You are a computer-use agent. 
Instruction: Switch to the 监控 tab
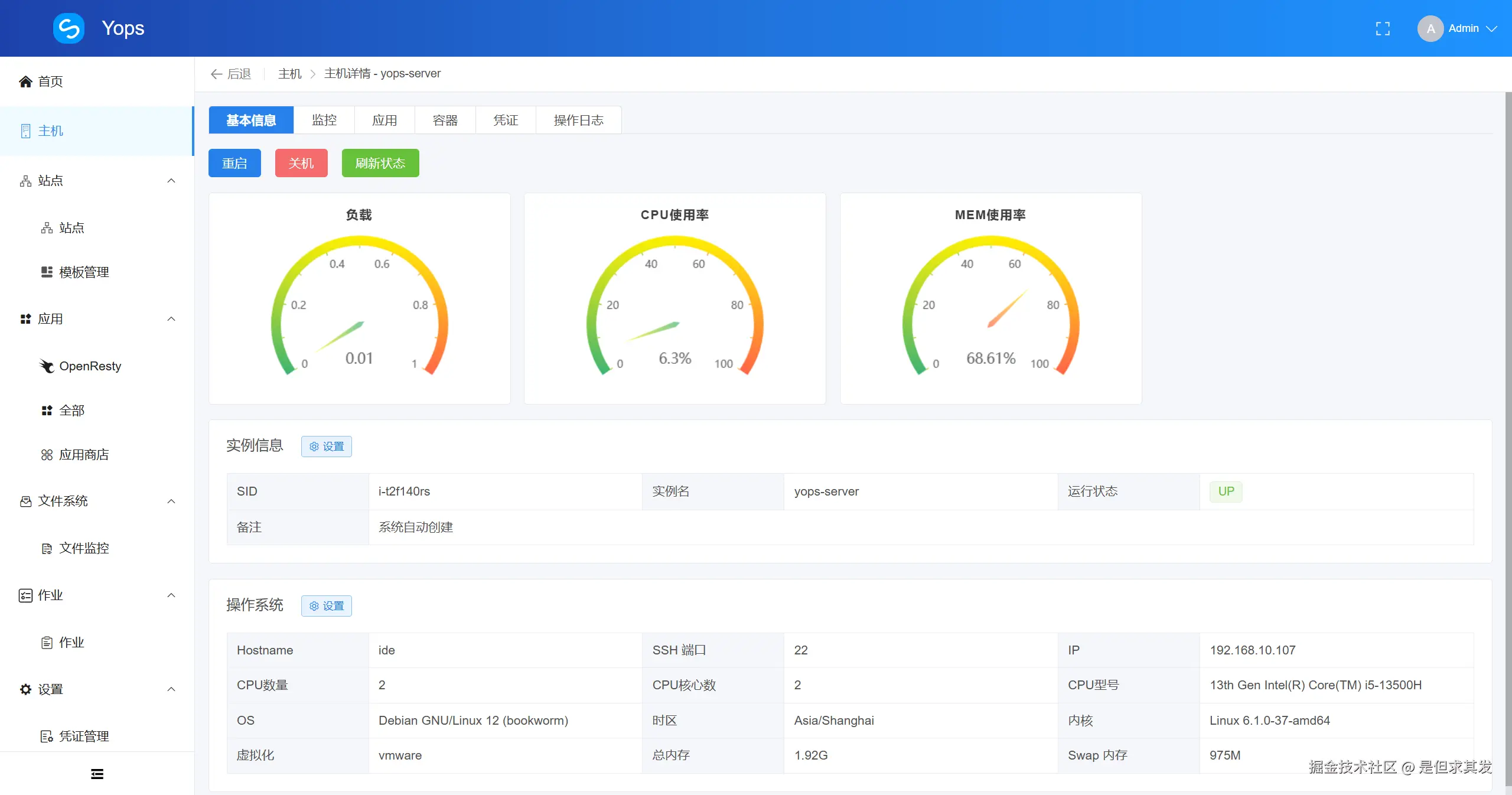pos(324,120)
